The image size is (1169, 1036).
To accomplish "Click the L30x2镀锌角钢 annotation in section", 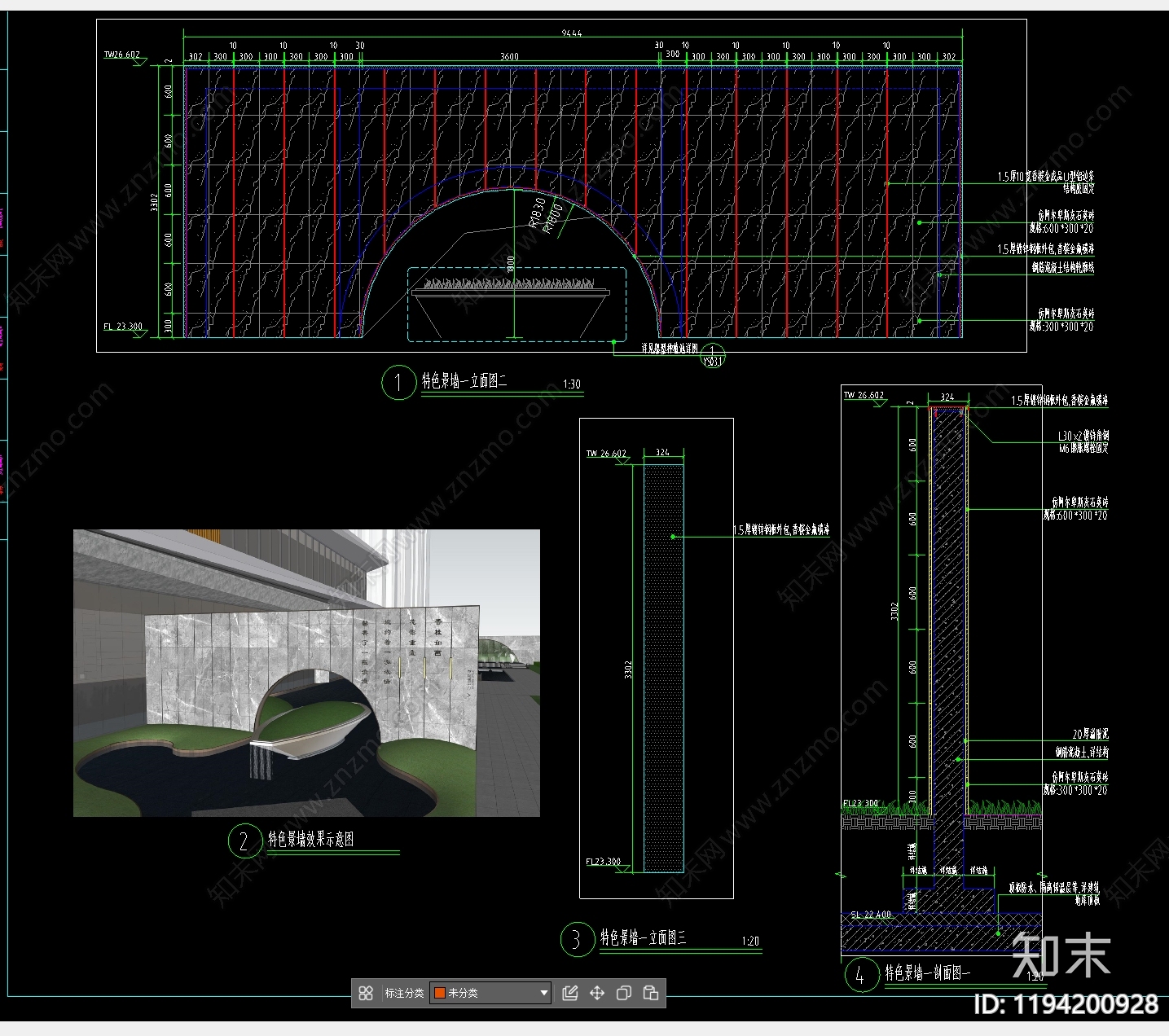I will pyautogui.click(x=1083, y=436).
